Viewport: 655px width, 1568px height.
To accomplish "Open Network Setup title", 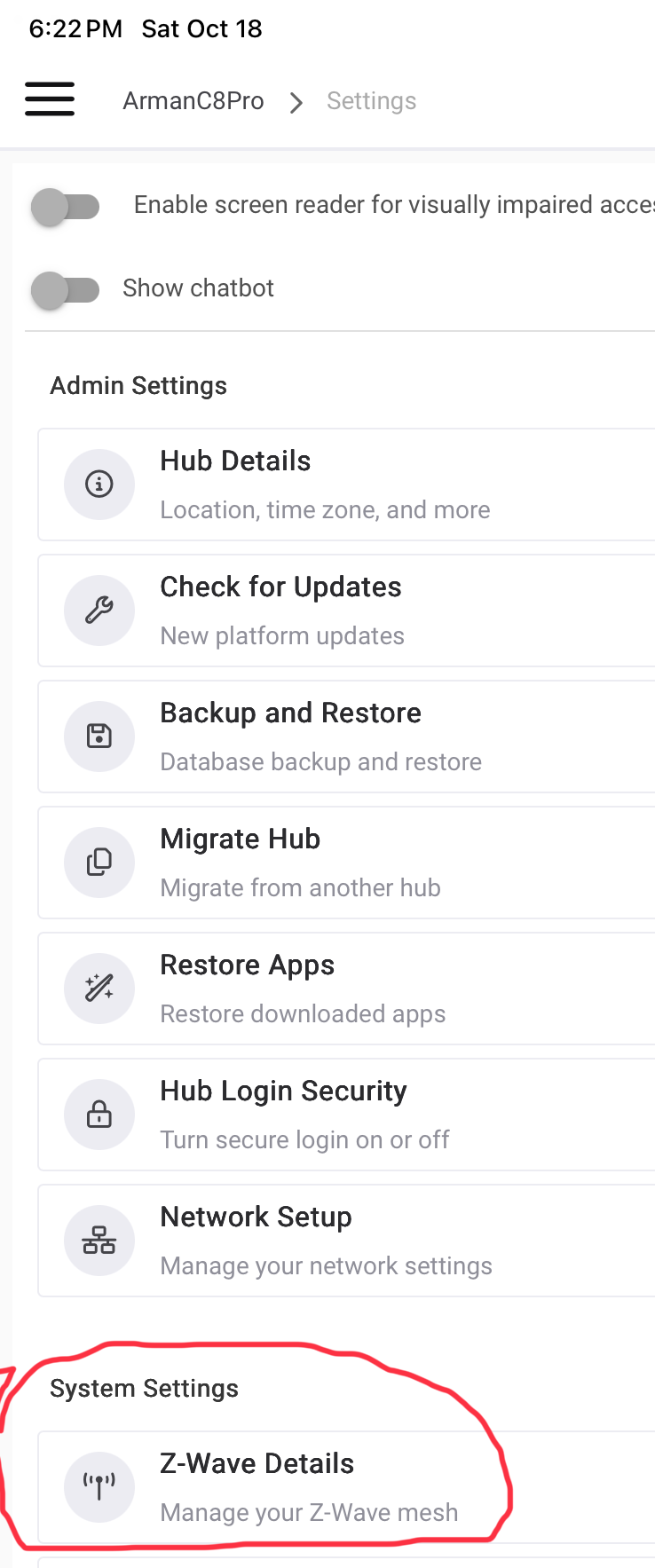I will pyautogui.click(x=256, y=1217).
